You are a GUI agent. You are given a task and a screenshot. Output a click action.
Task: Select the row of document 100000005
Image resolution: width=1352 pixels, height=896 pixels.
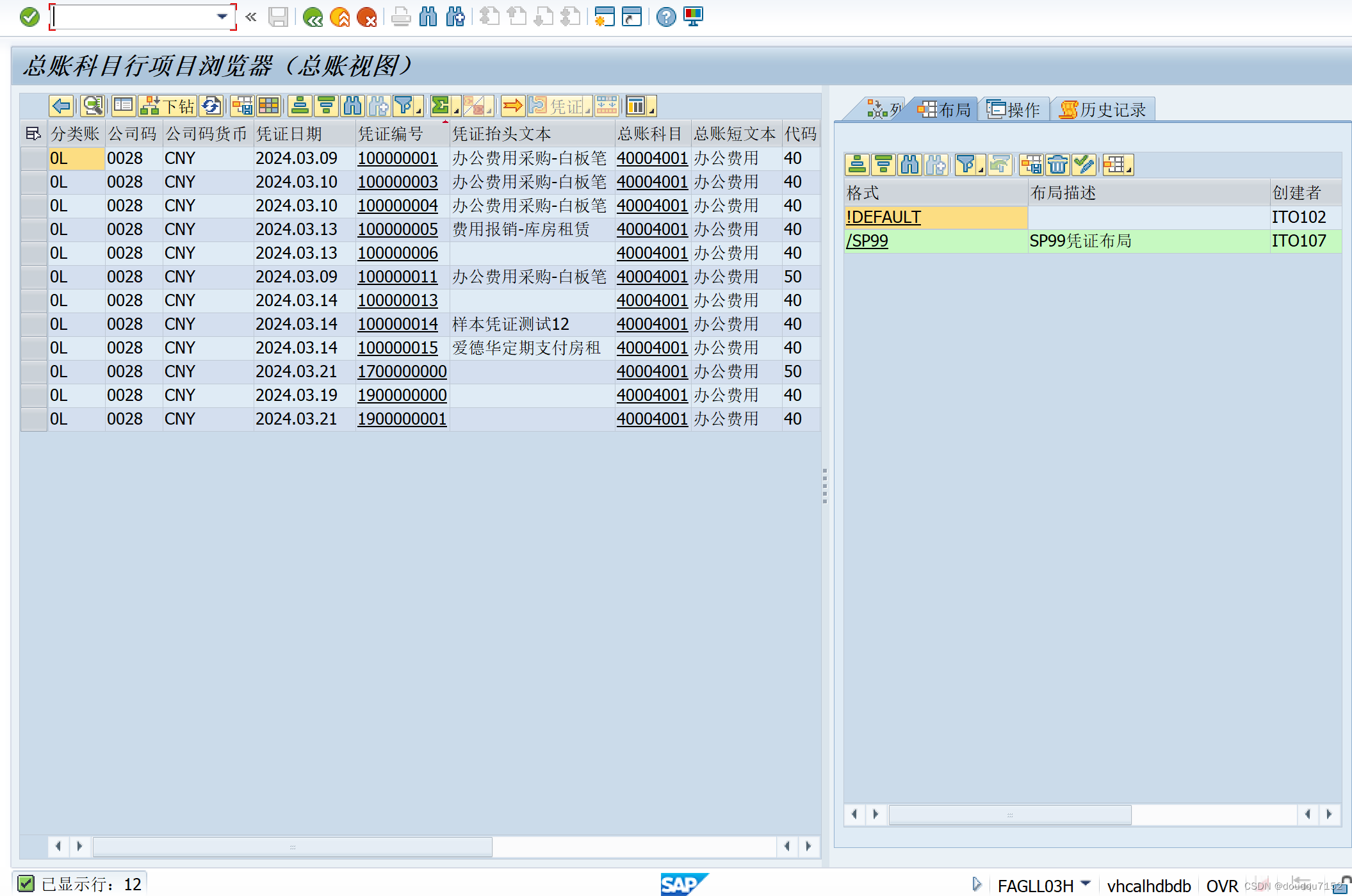coord(33,229)
